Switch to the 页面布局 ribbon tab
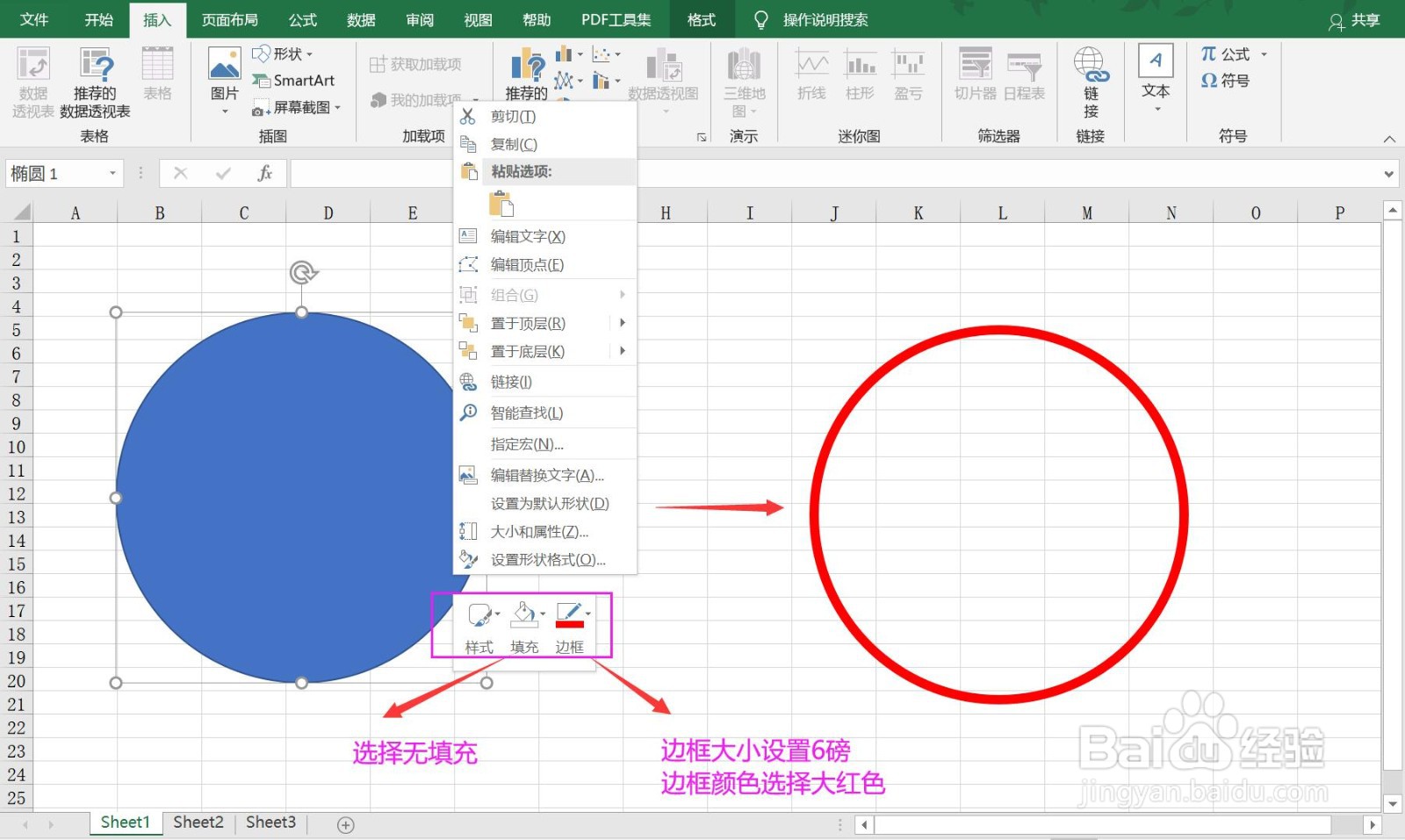This screenshot has height=840, width=1405. pos(230,19)
